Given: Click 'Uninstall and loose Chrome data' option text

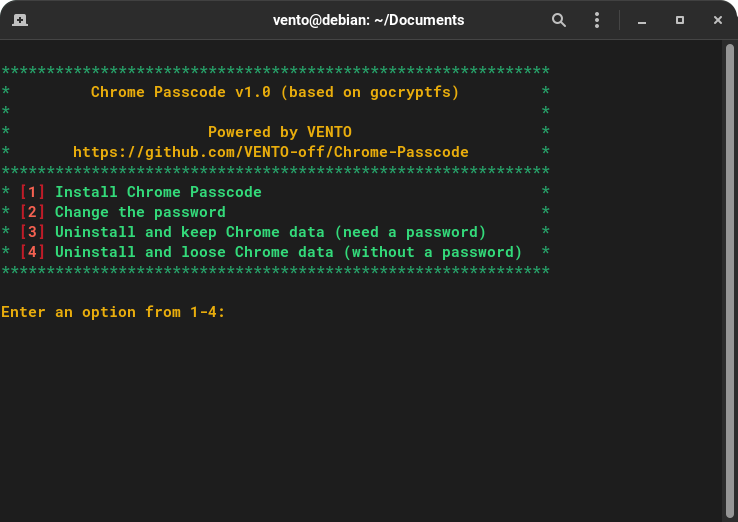Looking at the screenshot, I should click(x=289, y=252).
